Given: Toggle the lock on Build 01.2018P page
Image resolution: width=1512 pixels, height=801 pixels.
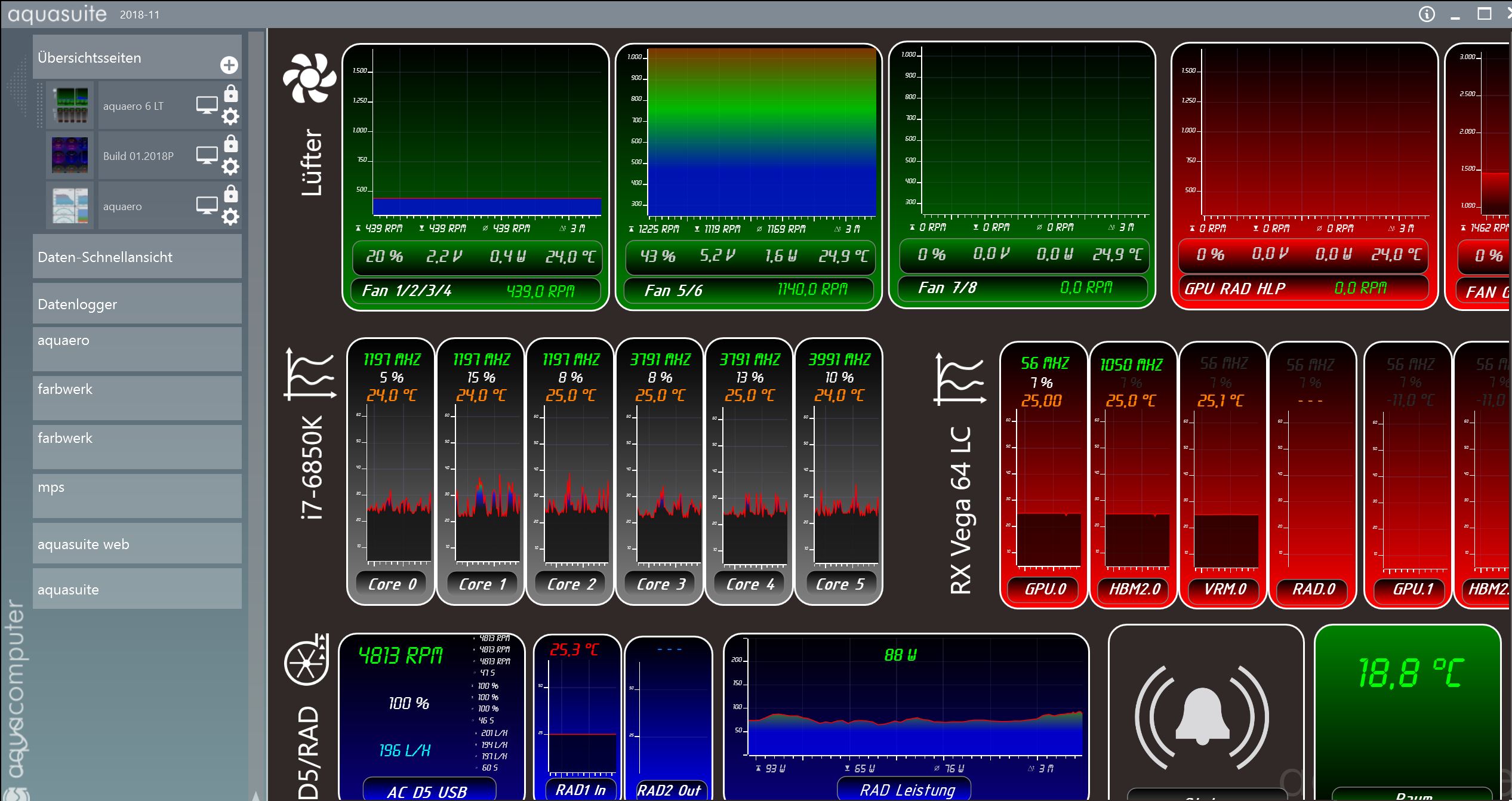Looking at the screenshot, I should (x=230, y=144).
